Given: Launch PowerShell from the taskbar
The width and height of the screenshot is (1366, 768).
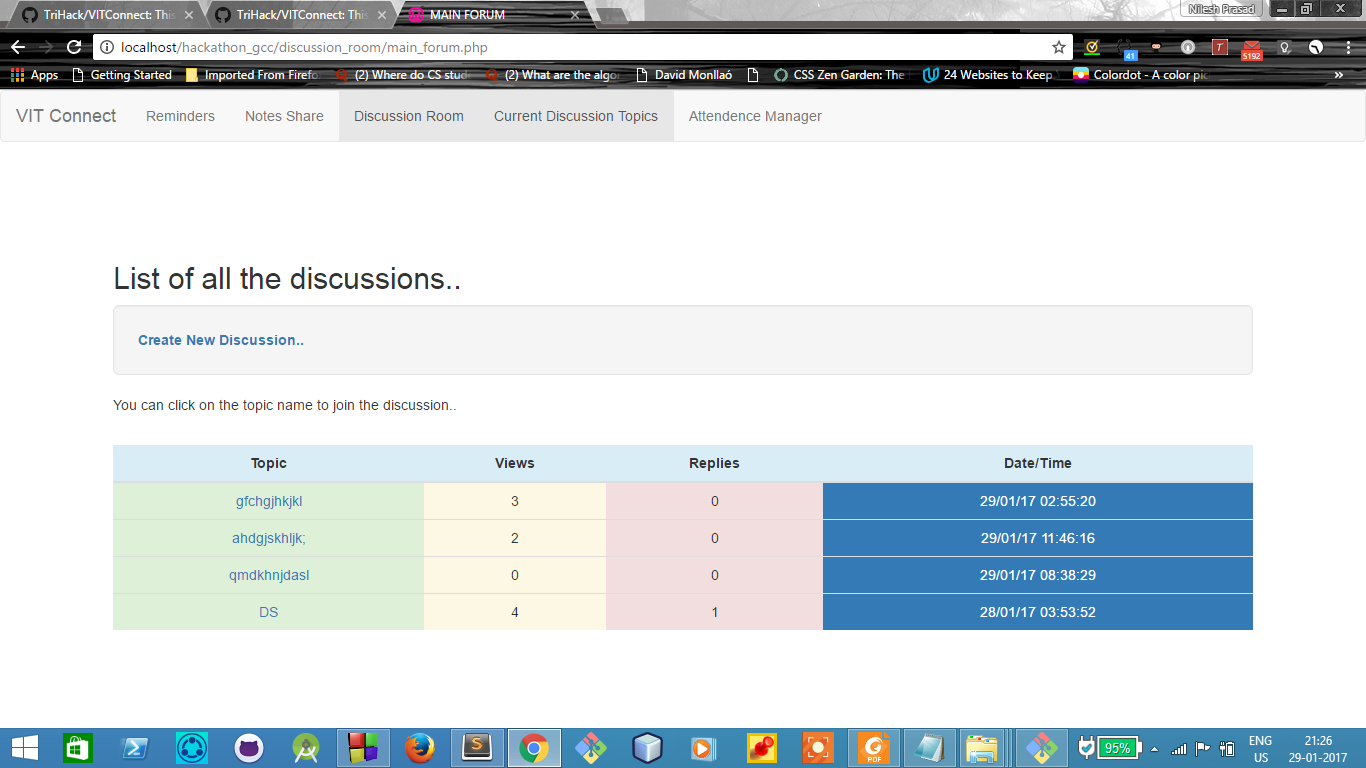Looking at the screenshot, I should pyautogui.click(x=135, y=747).
